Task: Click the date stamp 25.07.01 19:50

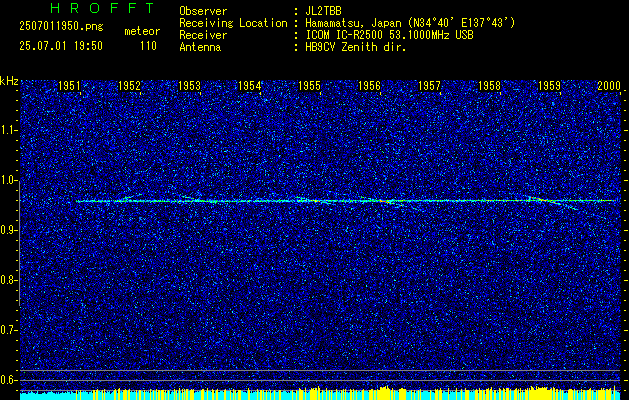Action: coord(61,46)
